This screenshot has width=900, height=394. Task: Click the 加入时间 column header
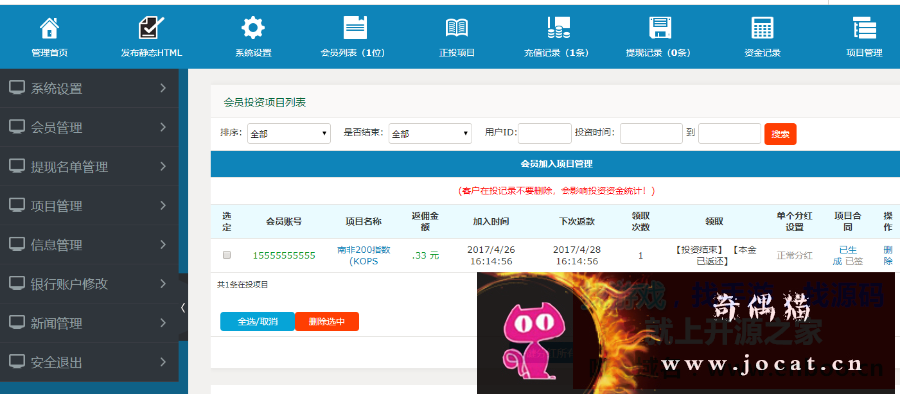point(491,221)
